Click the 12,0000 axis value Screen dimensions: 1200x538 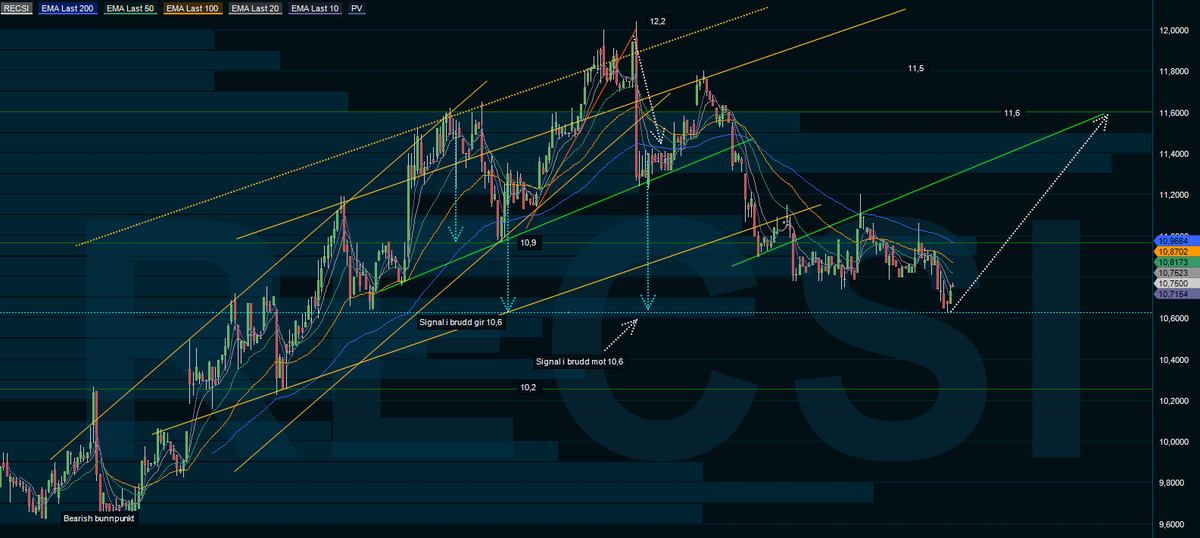[1172, 31]
